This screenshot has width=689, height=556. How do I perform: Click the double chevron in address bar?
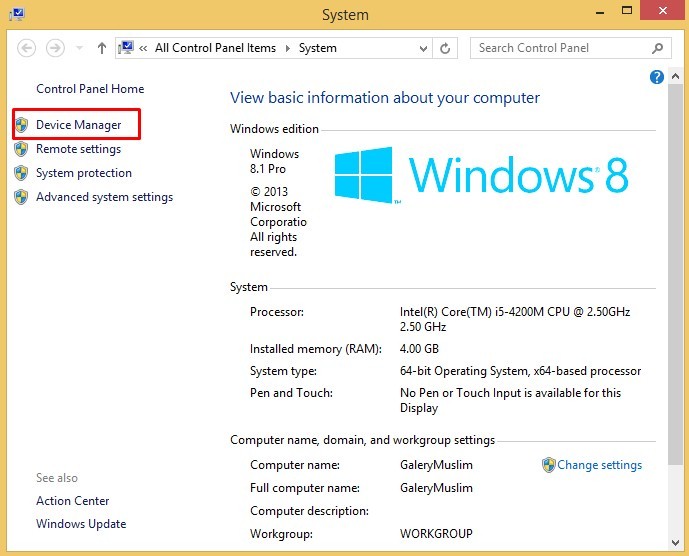(x=143, y=48)
